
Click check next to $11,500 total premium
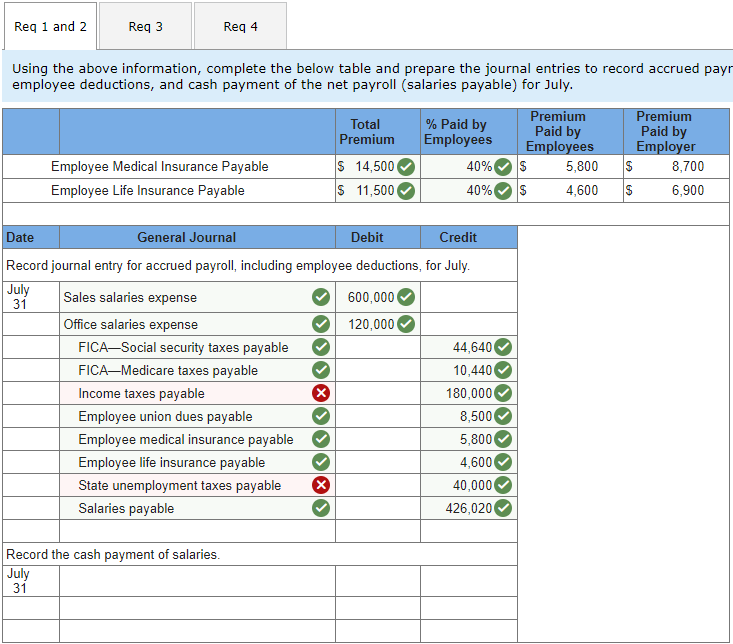[x=406, y=190]
